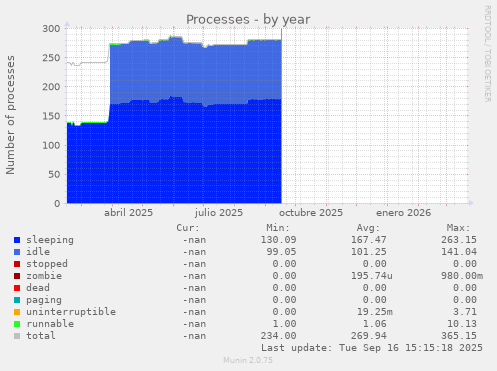Click the sleeping legend color swatch
The width and height of the screenshot is (497, 371).
click(x=17, y=240)
